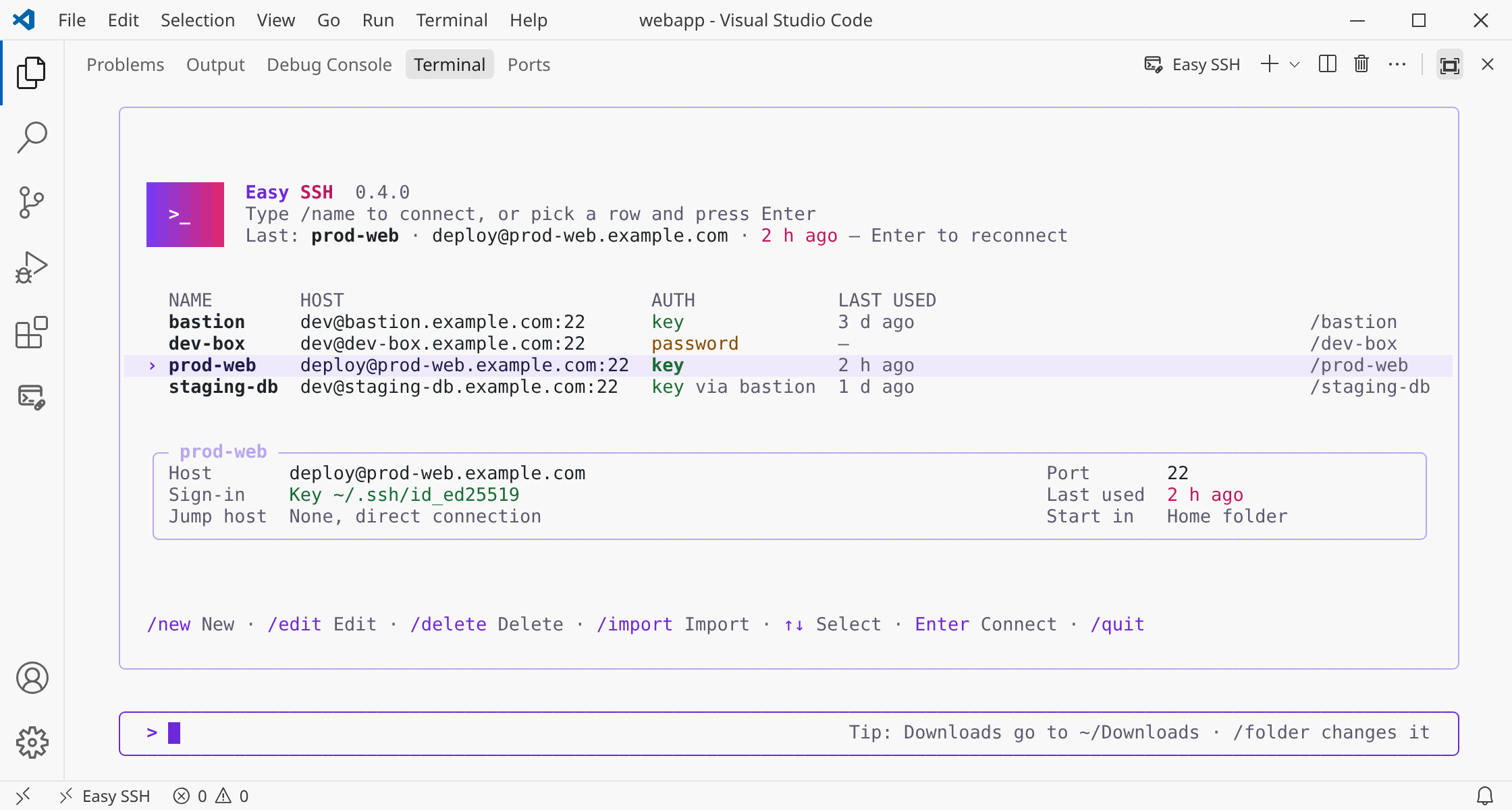Open the Run and Debug view icon
The width and height of the screenshot is (1512, 810).
point(32,267)
